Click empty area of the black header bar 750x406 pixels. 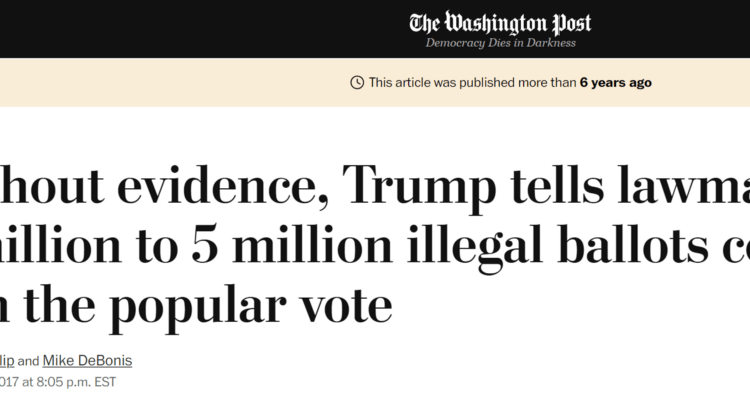[191, 29]
